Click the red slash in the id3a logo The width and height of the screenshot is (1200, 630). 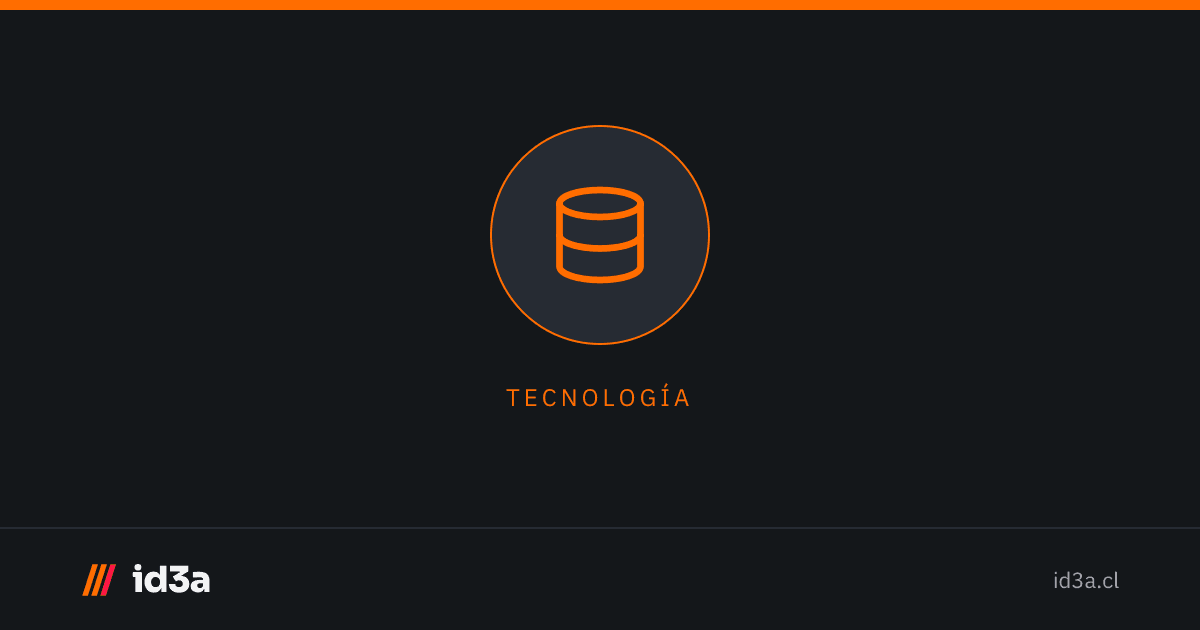[108, 580]
